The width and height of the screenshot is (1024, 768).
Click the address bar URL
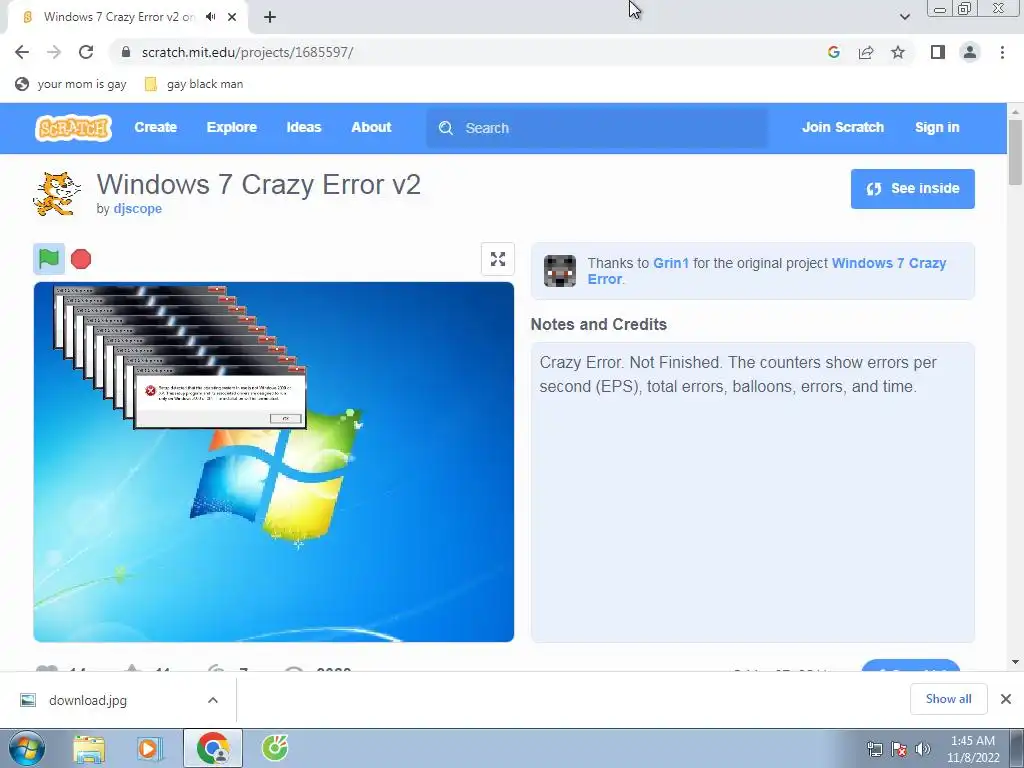248,52
